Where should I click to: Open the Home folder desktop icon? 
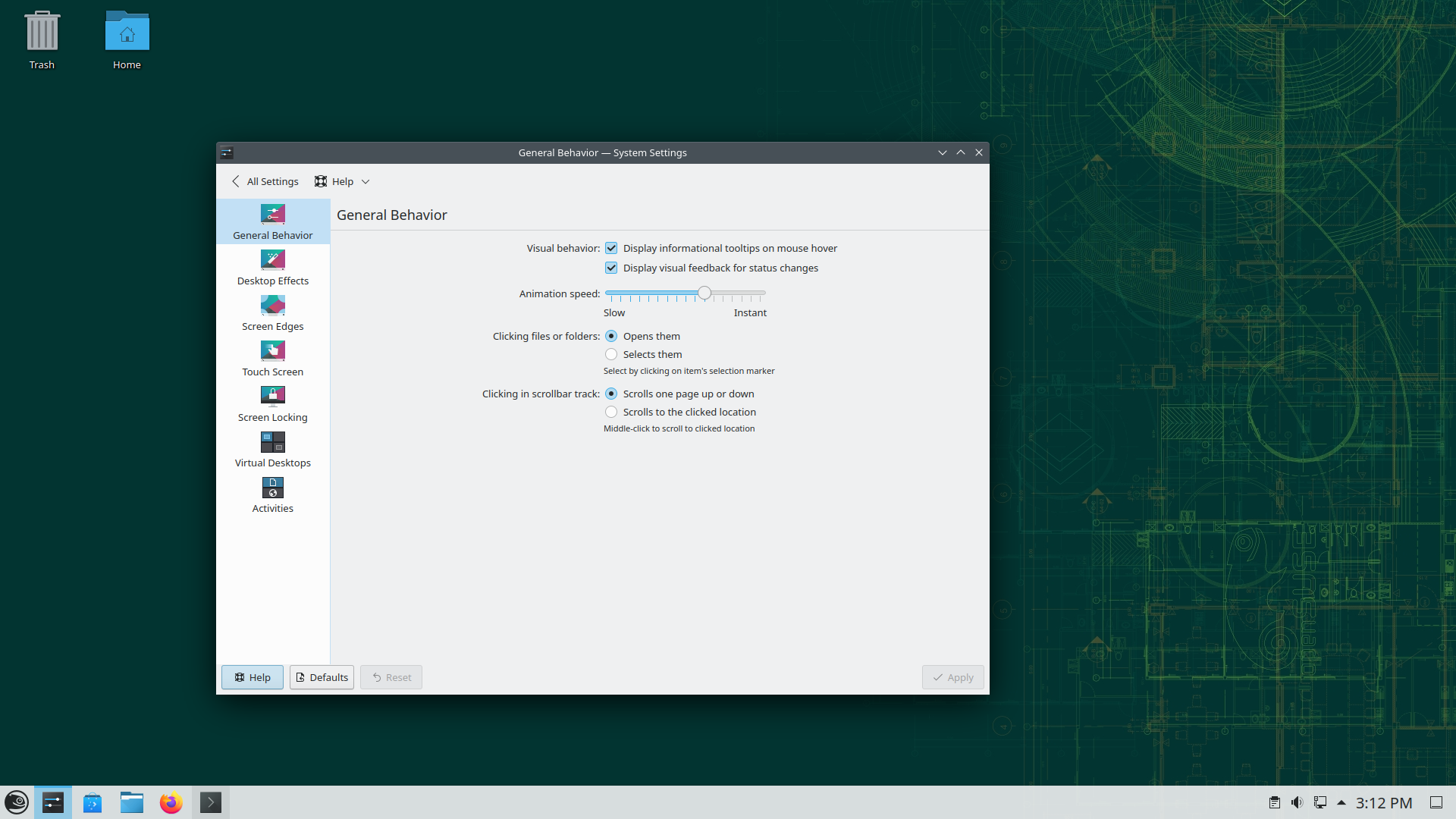127,40
